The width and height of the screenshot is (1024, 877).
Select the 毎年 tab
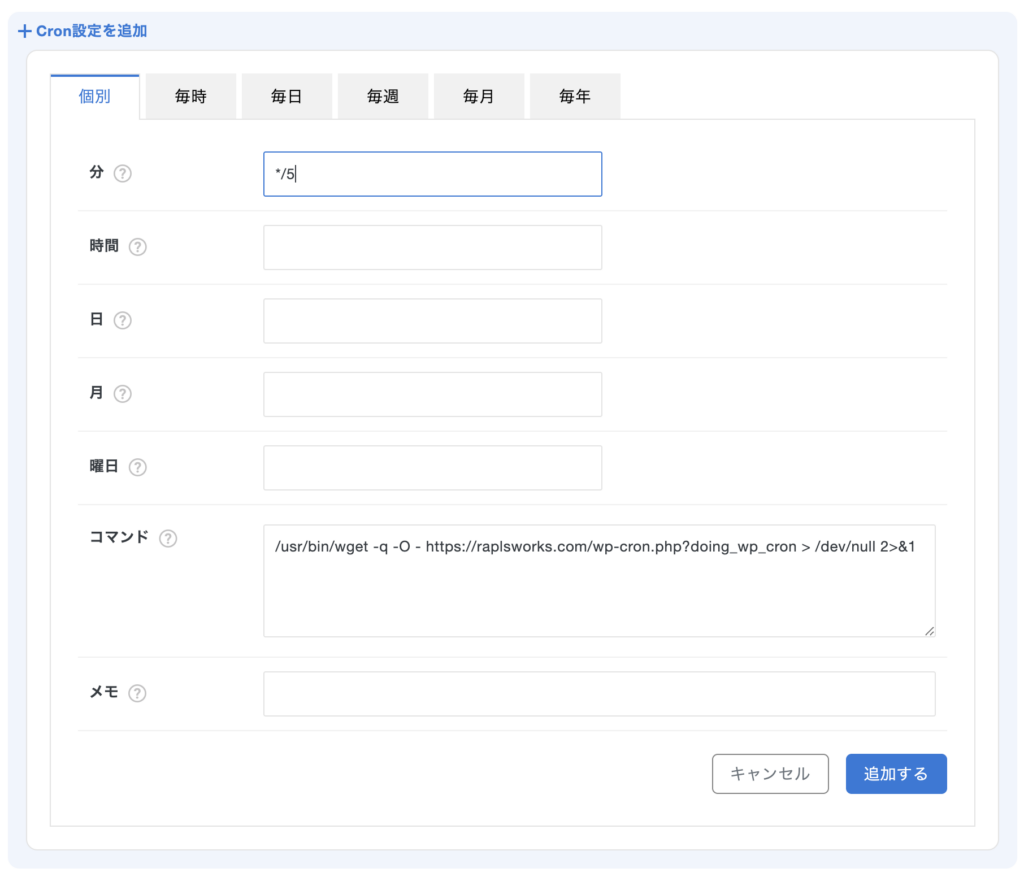575,95
